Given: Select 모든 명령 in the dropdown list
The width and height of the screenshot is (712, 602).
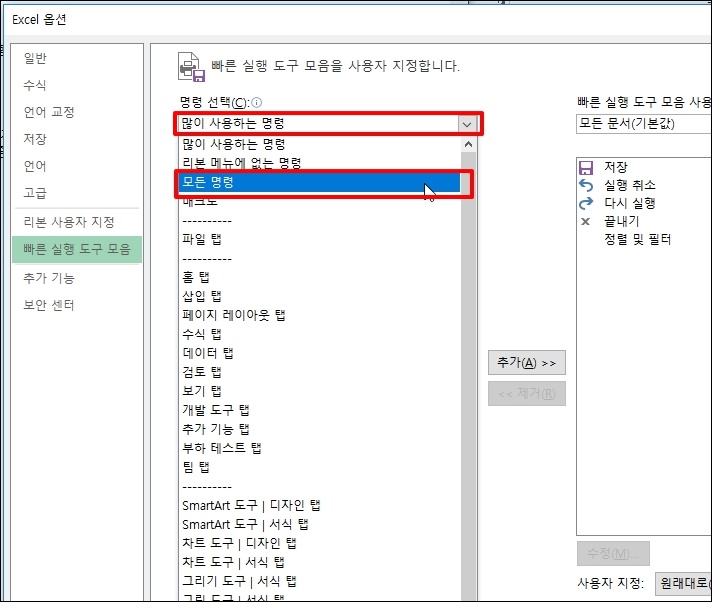Looking at the screenshot, I should coord(319,183).
